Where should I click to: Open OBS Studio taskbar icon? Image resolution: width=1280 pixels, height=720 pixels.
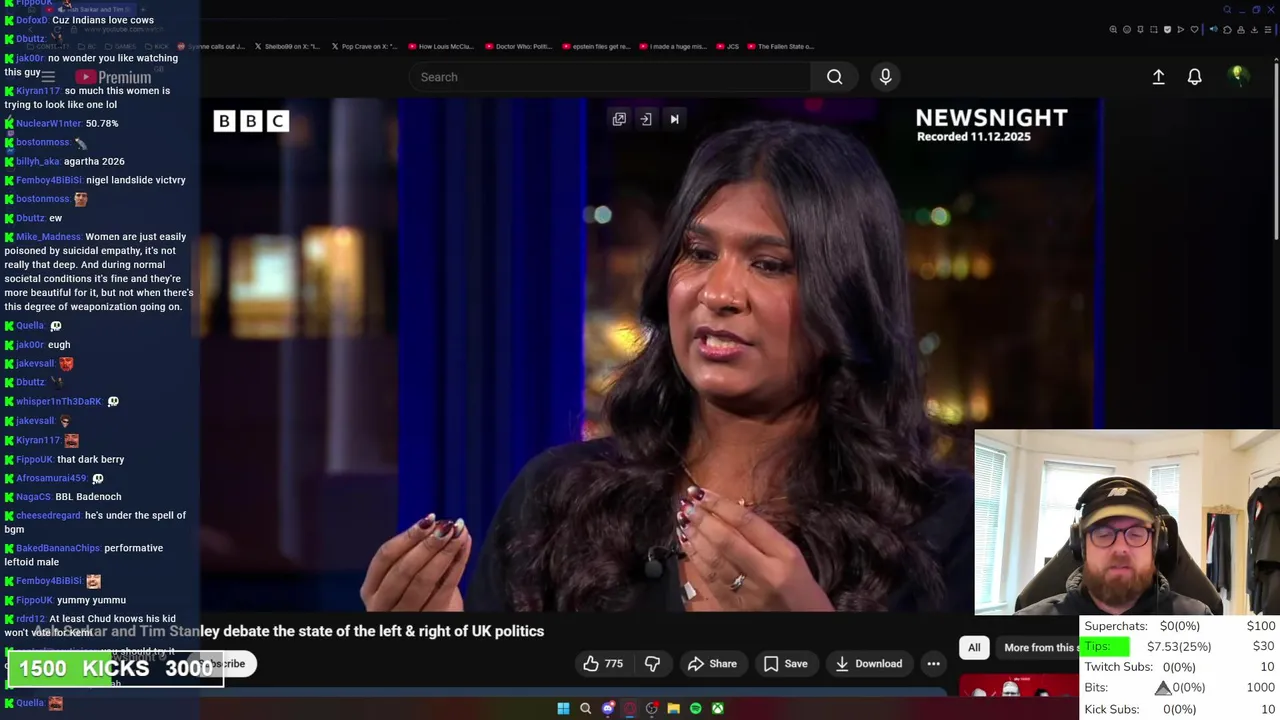coord(651,708)
